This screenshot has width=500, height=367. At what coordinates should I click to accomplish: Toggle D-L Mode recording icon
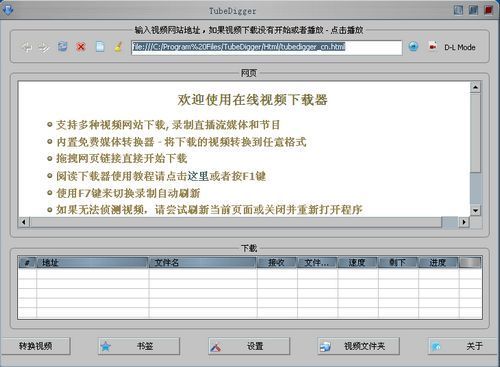click(432, 47)
